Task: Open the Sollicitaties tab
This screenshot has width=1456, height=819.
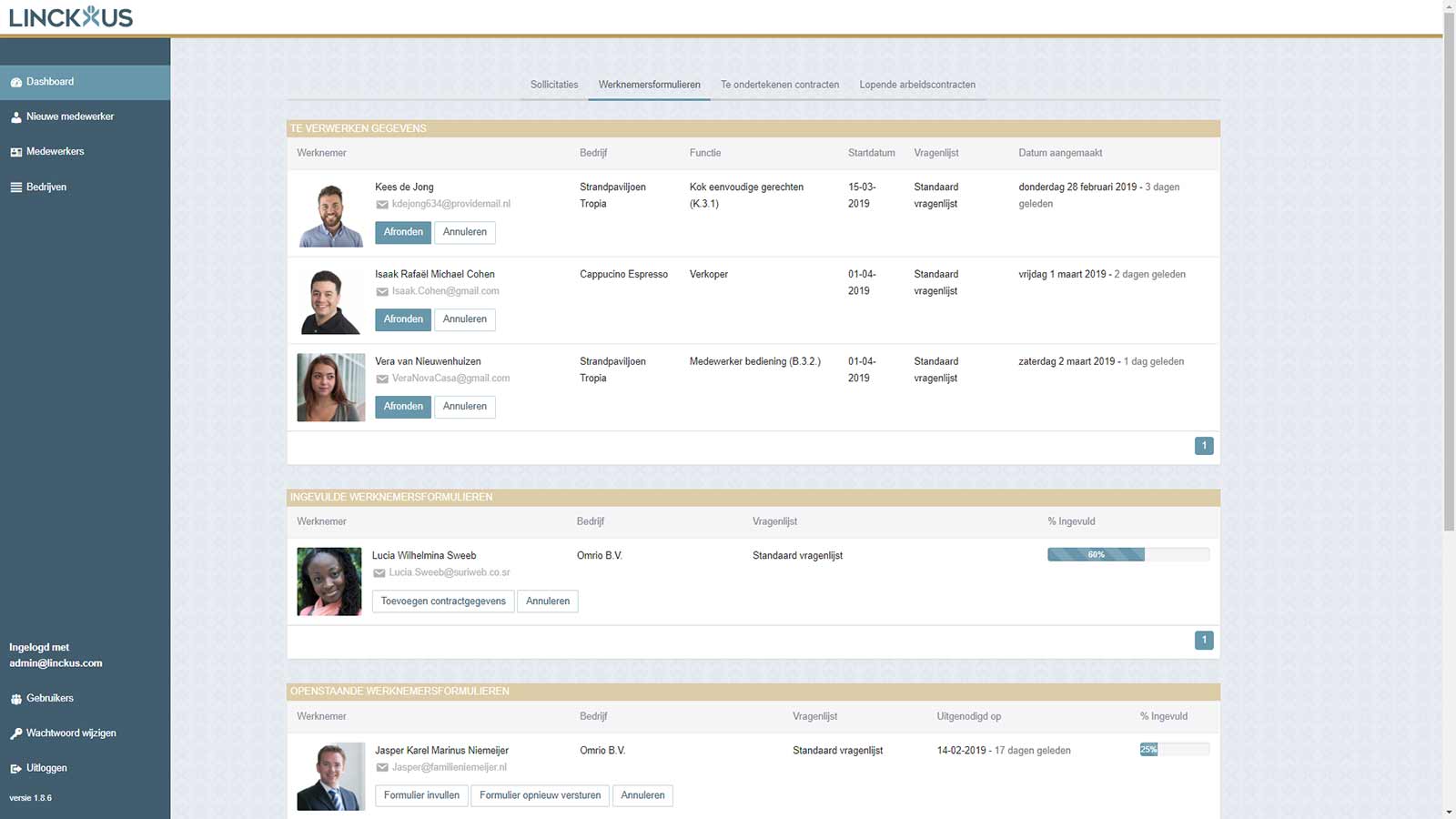Action: (554, 85)
